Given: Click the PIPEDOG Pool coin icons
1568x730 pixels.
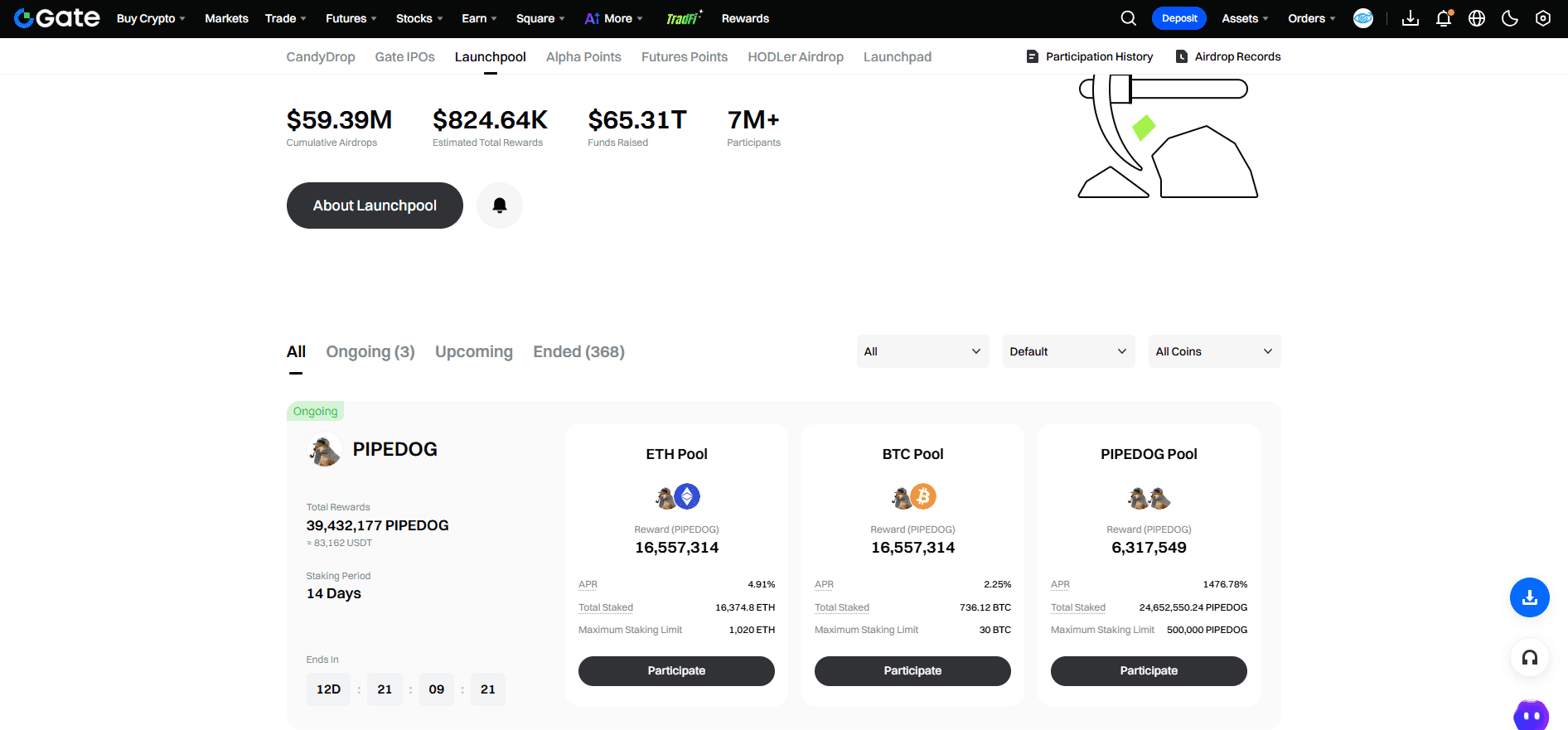Looking at the screenshot, I should coord(1149,497).
